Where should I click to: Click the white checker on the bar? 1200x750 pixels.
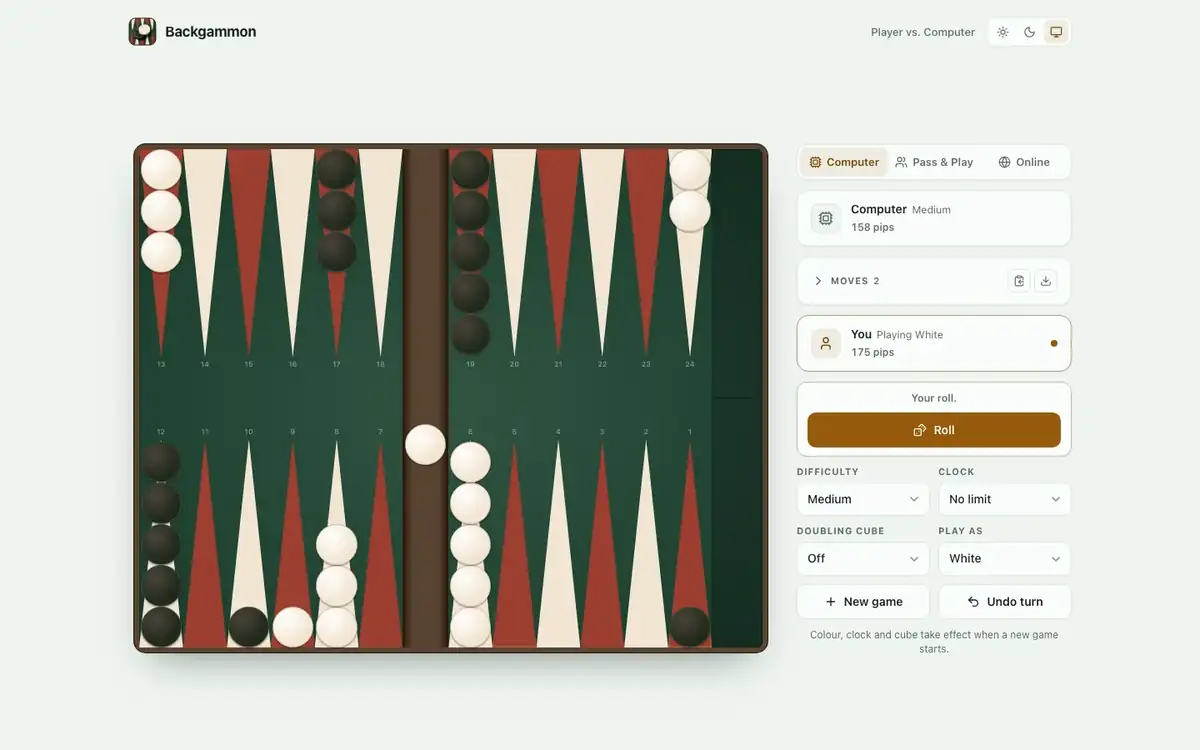click(x=425, y=445)
